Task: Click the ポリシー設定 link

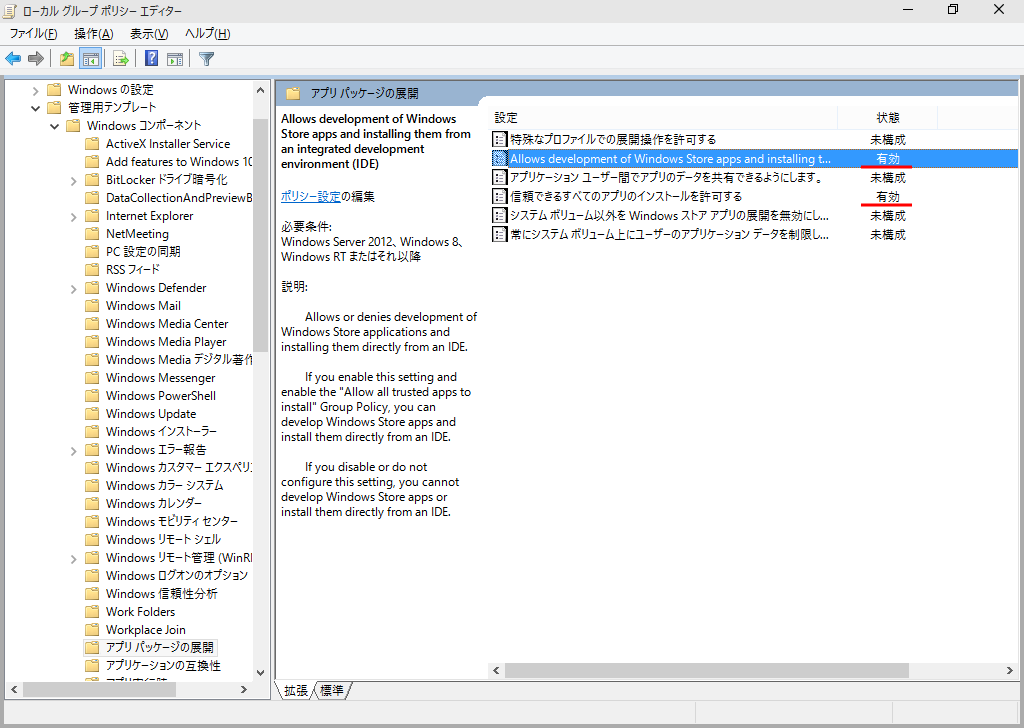Action: point(311,197)
